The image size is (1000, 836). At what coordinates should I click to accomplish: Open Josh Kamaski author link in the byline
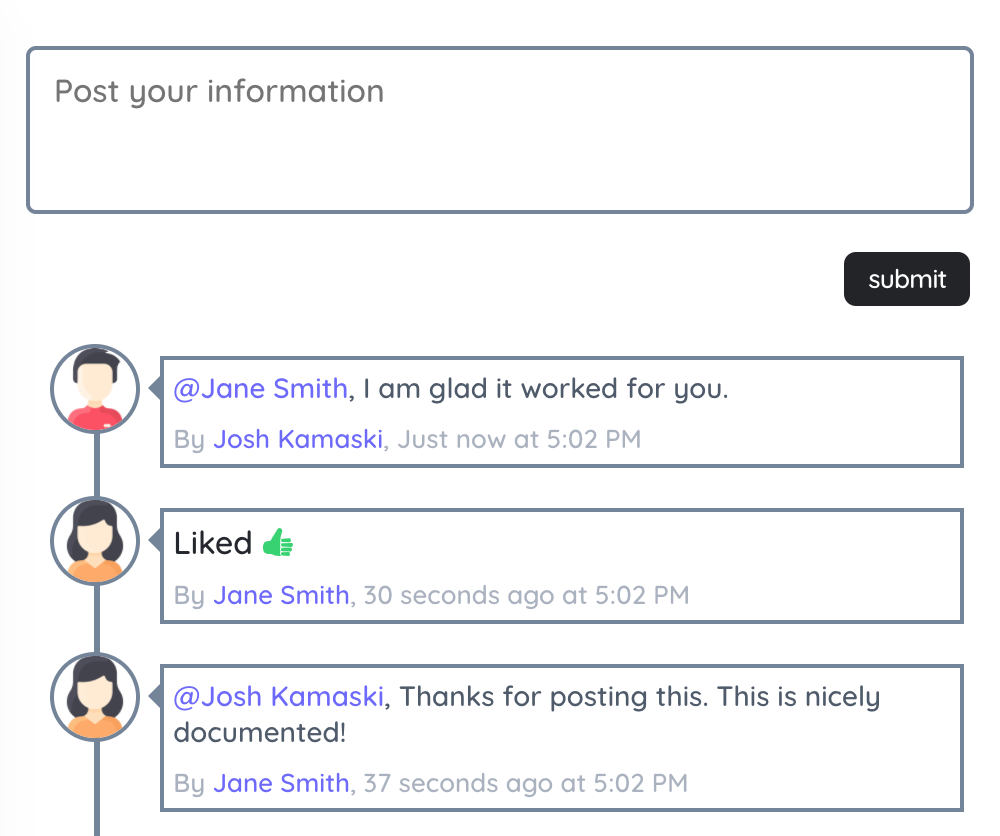pos(298,439)
